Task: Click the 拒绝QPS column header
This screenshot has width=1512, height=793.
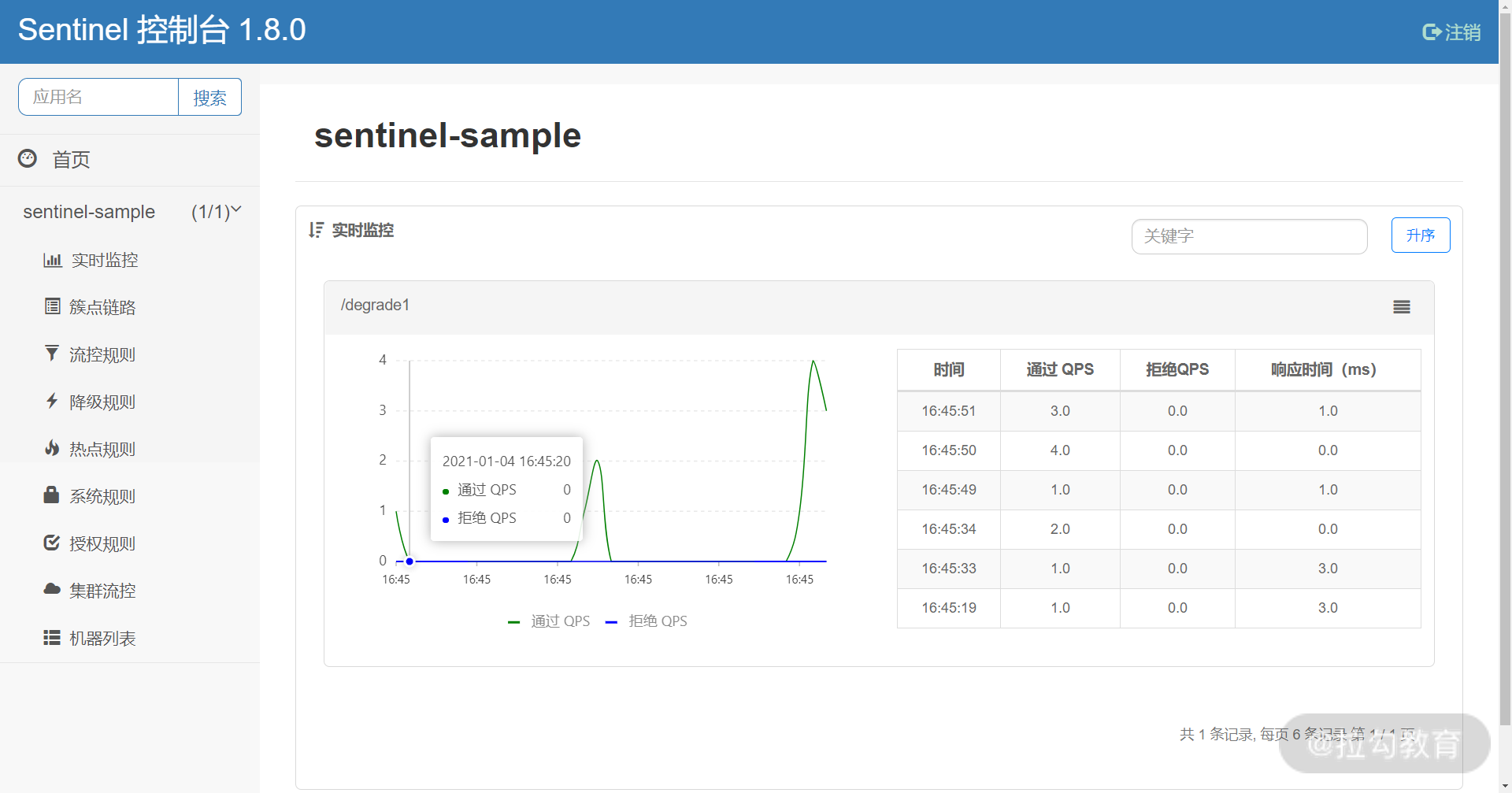Action: click(1177, 369)
